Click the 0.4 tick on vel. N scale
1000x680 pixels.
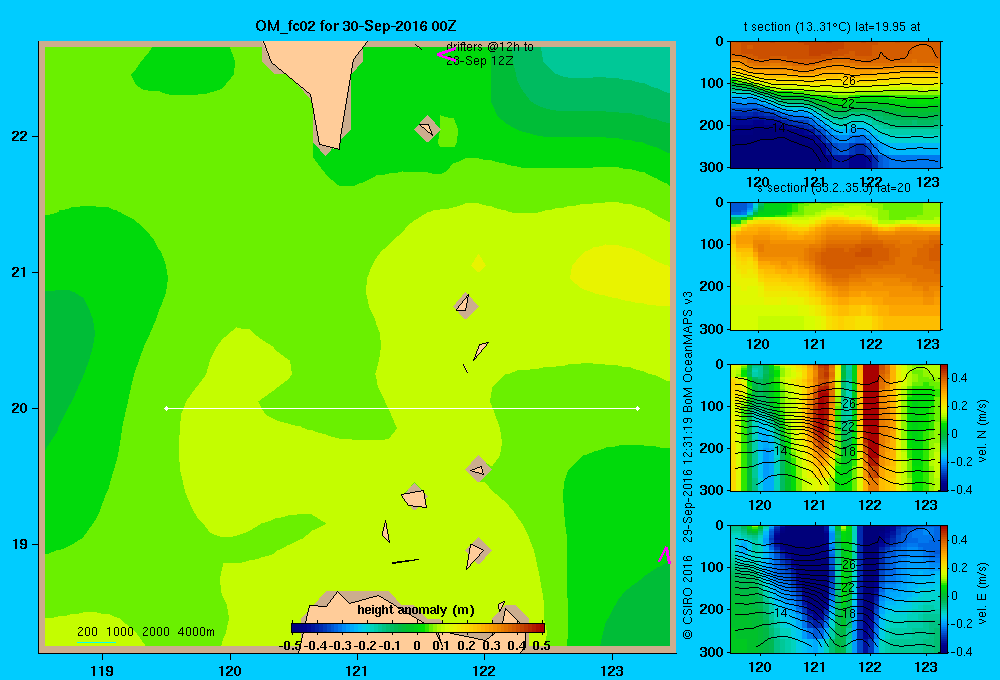pos(959,378)
